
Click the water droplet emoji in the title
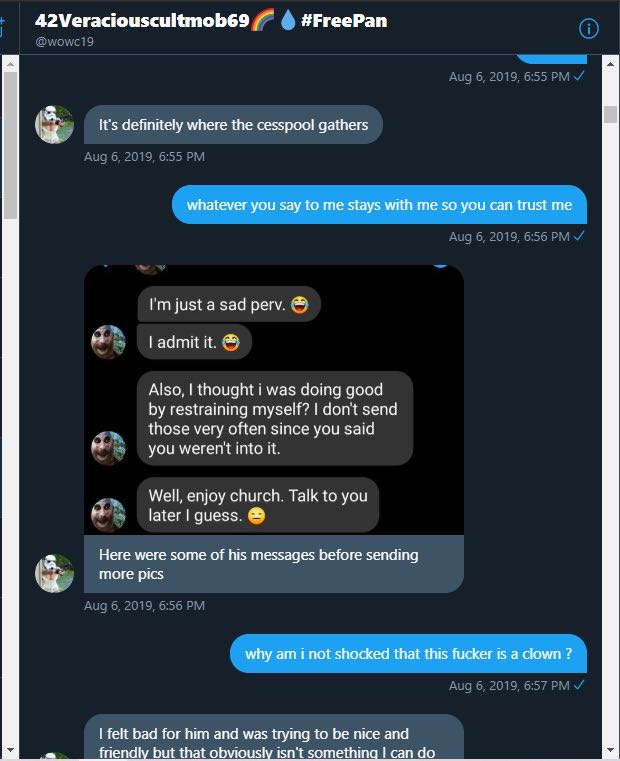pos(288,21)
